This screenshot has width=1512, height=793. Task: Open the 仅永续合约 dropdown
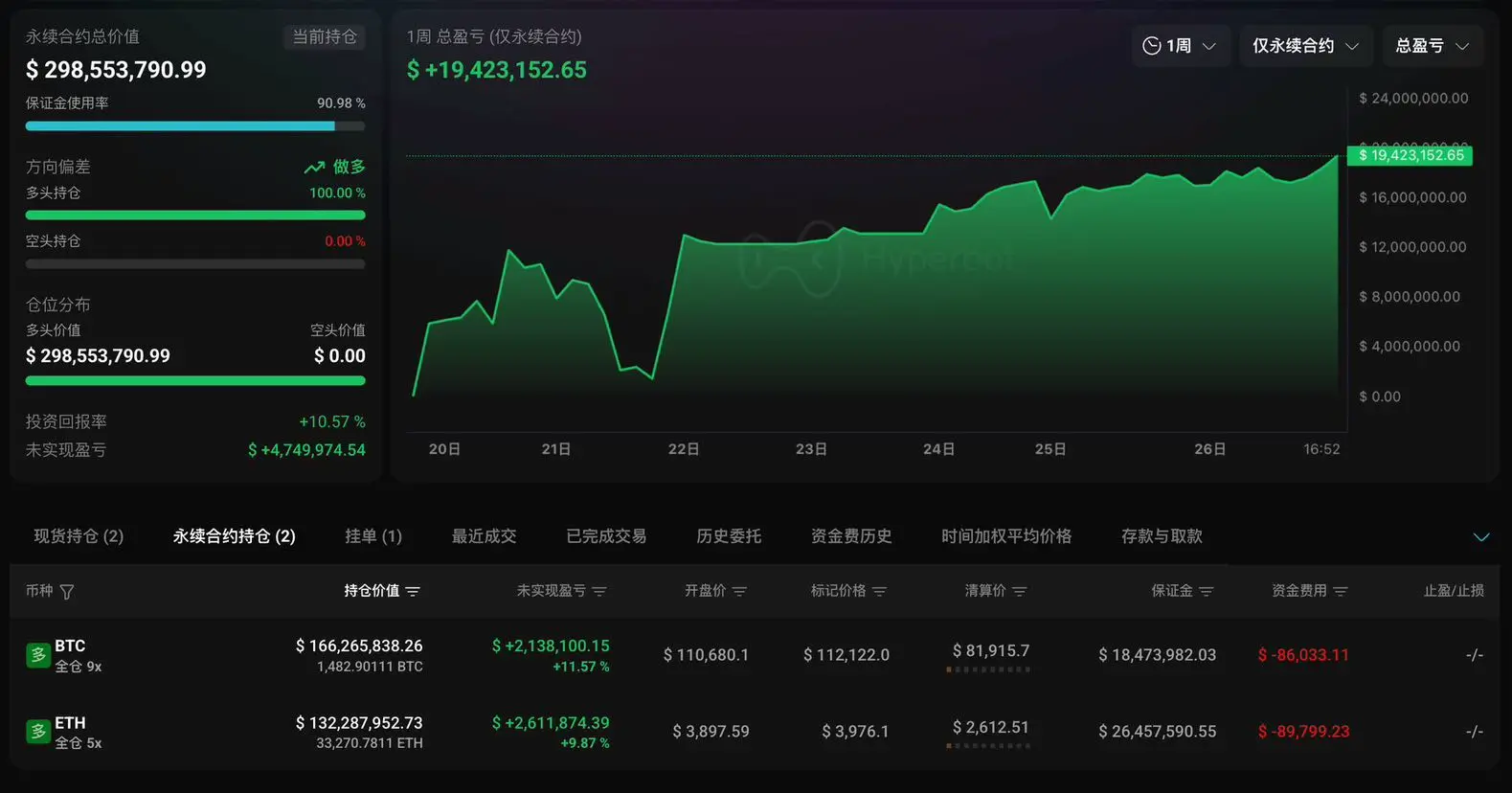[1306, 46]
